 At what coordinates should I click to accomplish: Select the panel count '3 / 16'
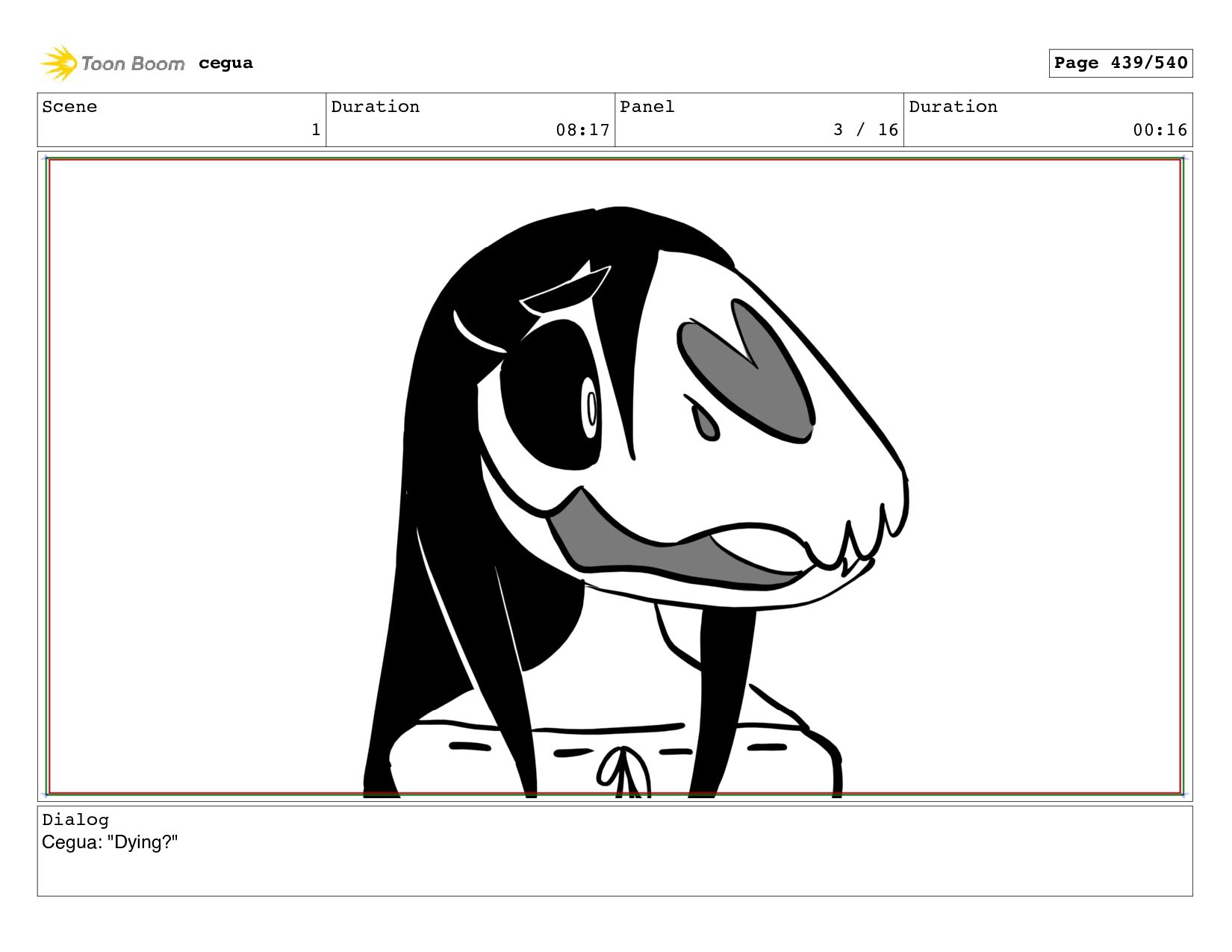(865, 130)
